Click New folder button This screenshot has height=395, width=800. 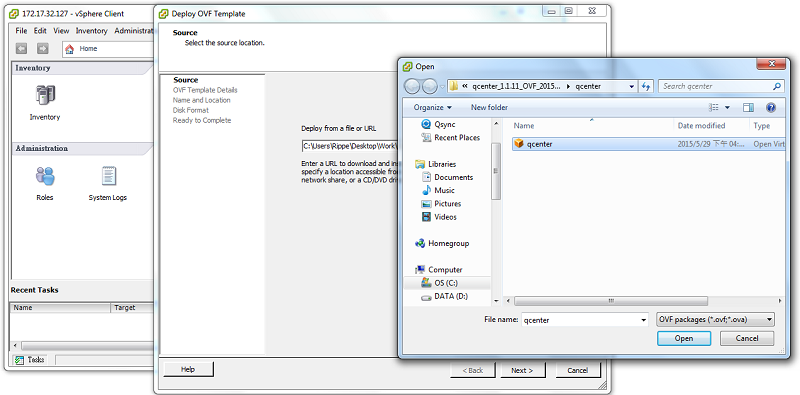point(489,107)
